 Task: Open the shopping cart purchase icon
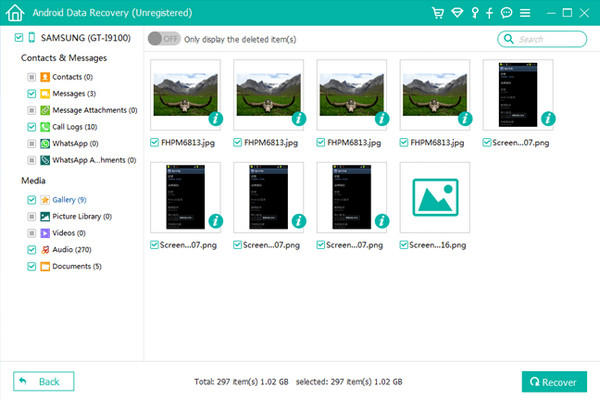point(437,13)
